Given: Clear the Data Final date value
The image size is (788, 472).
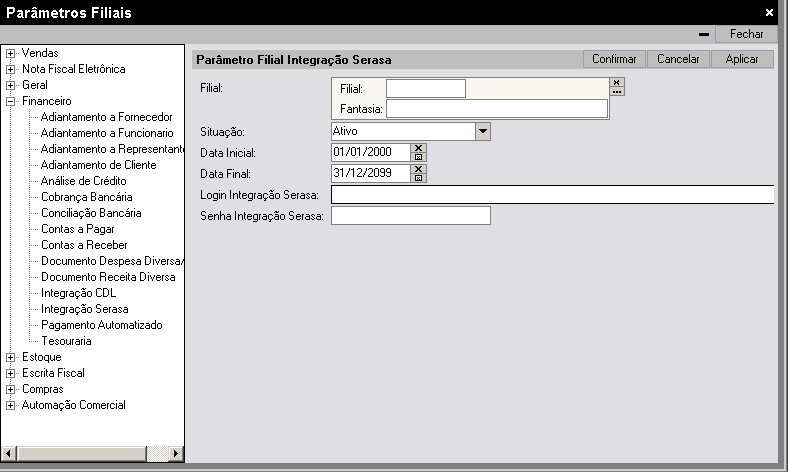Looking at the screenshot, I should (418, 169).
